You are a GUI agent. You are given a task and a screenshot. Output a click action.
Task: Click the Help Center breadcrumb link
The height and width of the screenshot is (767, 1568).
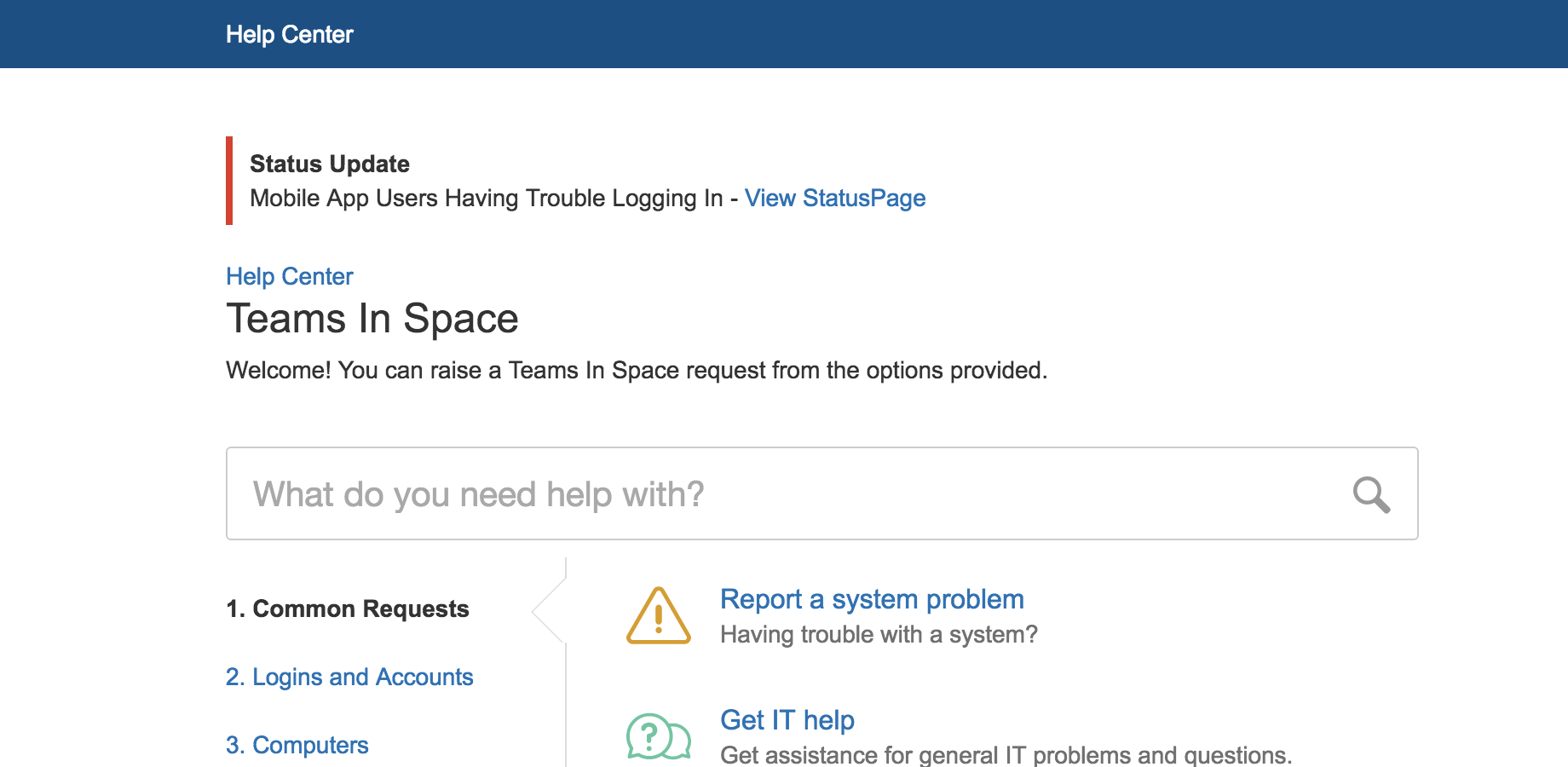[289, 276]
